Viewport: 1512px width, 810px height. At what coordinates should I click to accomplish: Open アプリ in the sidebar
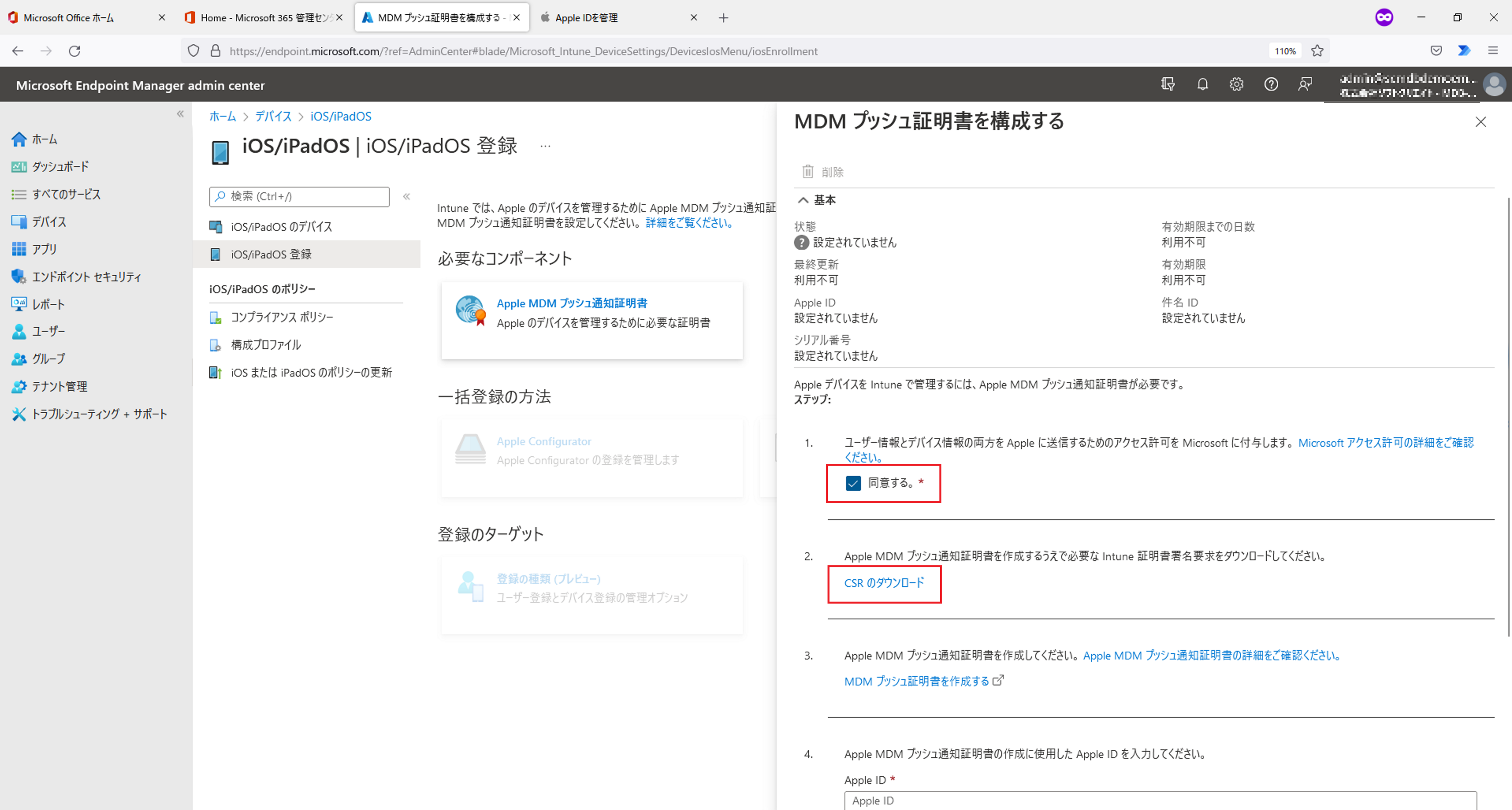[35, 249]
